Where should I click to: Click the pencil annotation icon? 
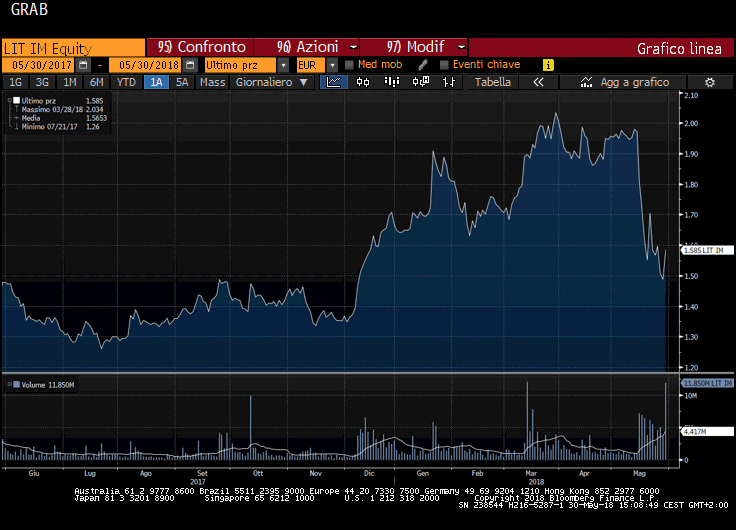(x=423, y=64)
